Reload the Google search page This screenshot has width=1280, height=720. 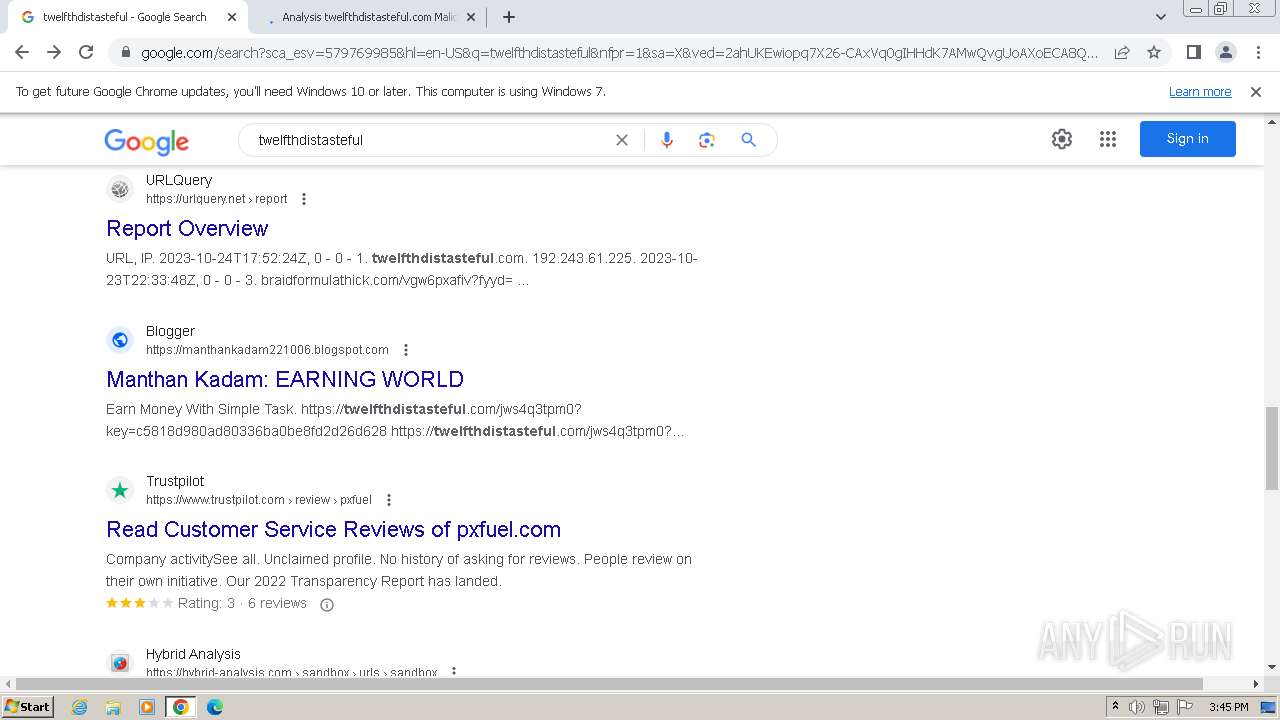pos(86,52)
